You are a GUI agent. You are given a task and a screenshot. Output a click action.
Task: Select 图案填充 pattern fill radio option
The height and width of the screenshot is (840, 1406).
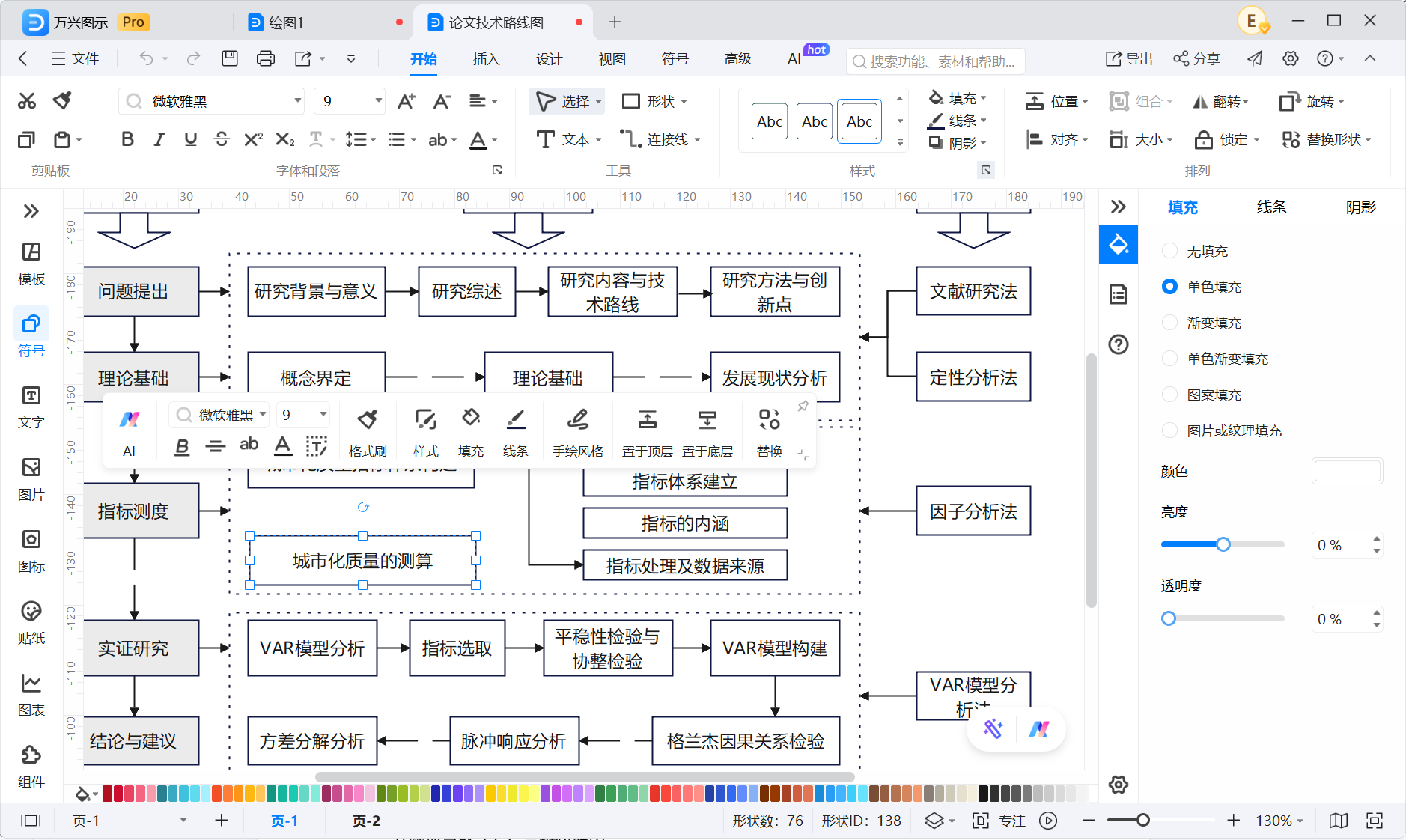(x=1169, y=395)
